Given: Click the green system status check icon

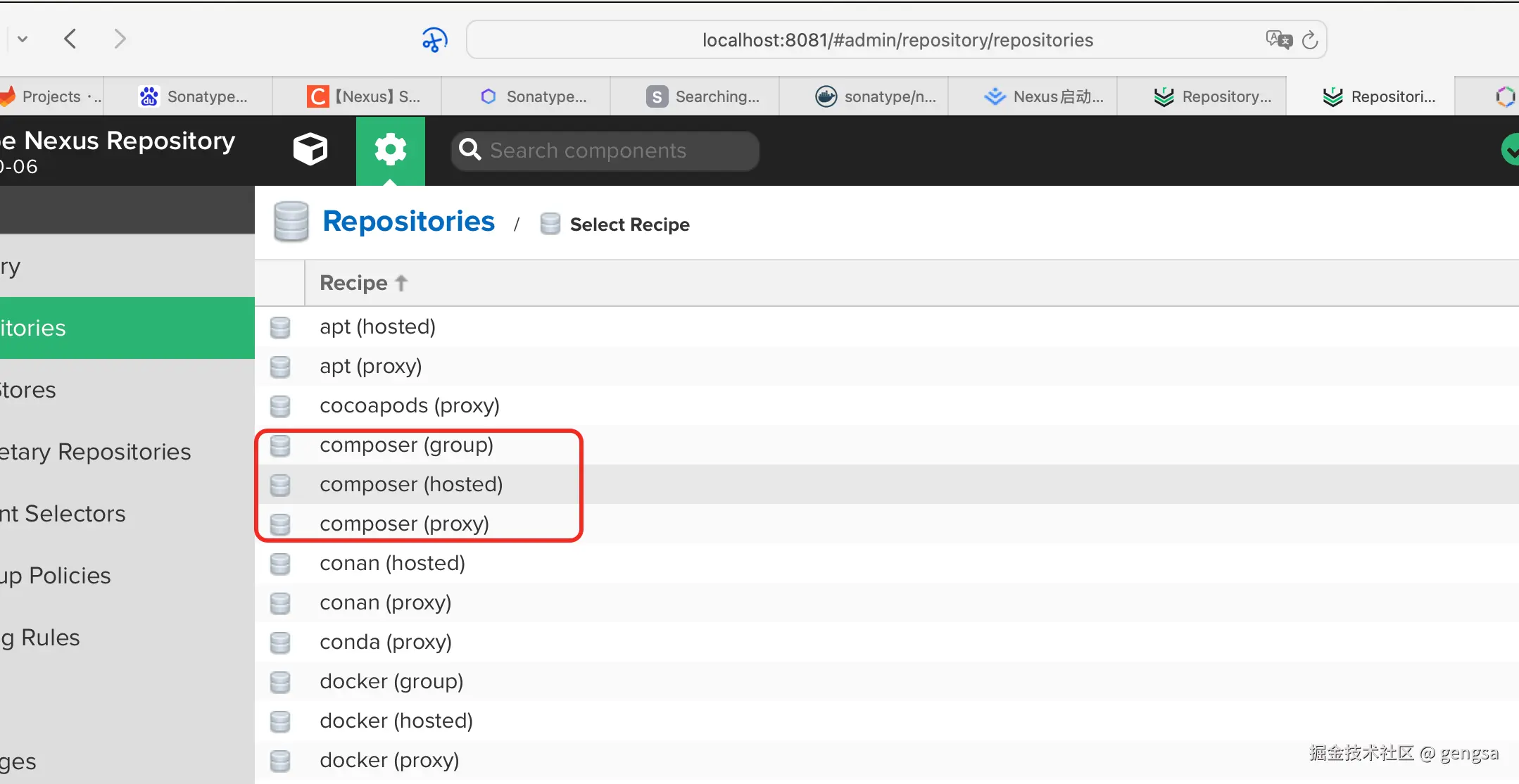Looking at the screenshot, I should (x=1509, y=150).
